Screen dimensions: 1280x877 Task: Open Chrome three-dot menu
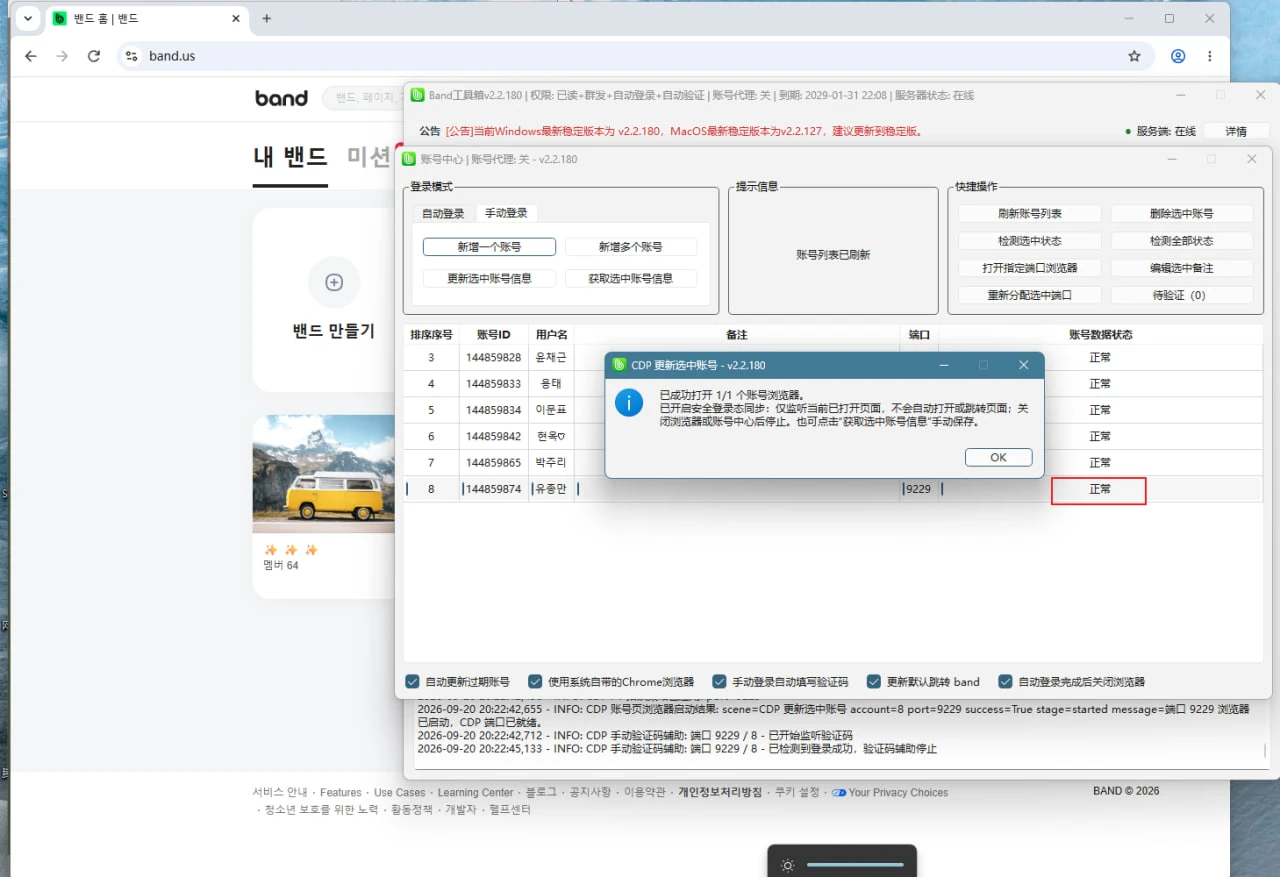click(1210, 56)
